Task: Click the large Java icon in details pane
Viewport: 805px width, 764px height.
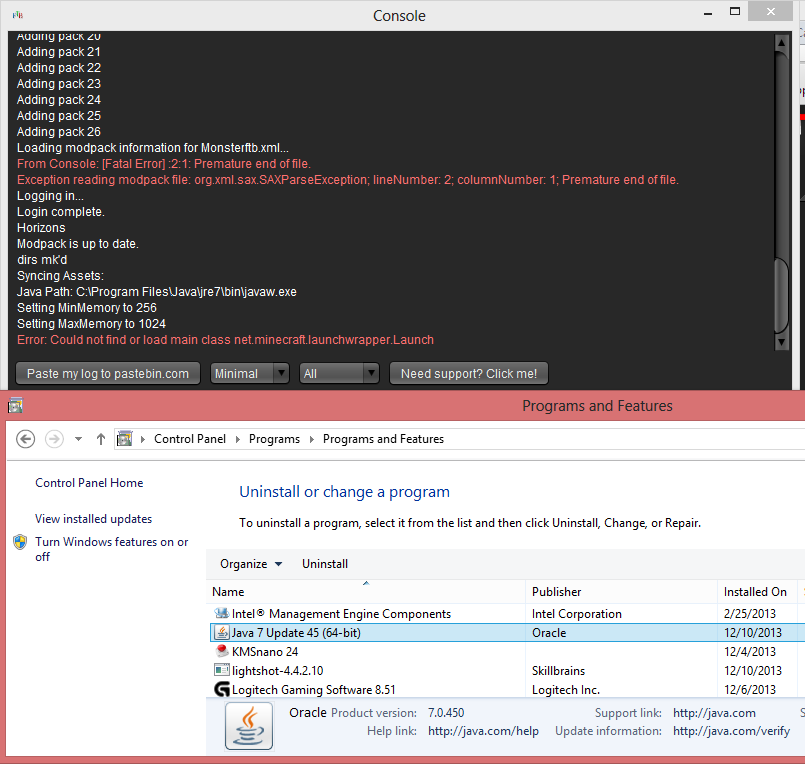Action: click(x=249, y=726)
